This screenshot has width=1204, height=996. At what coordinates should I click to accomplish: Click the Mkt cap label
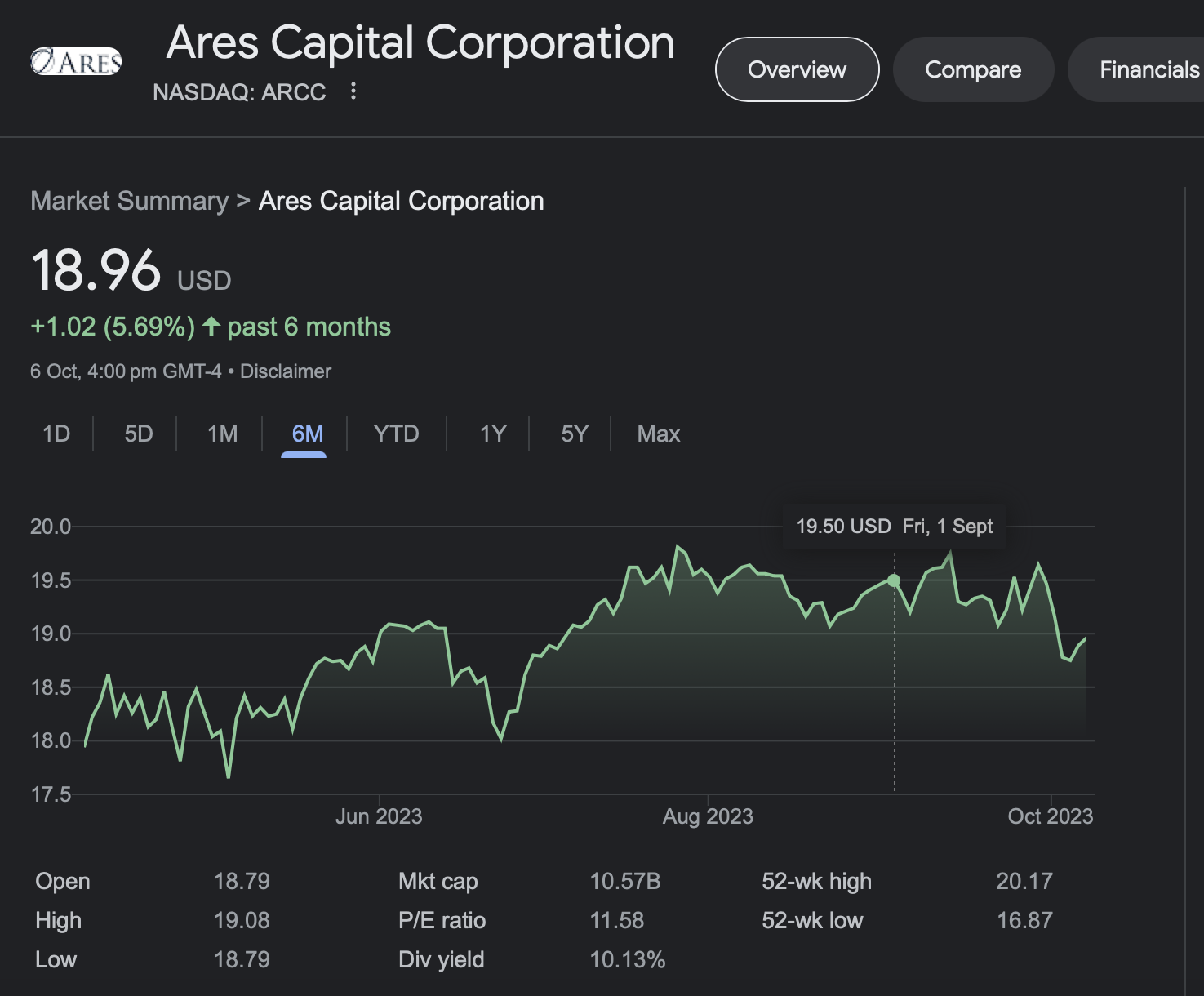pos(438,882)
